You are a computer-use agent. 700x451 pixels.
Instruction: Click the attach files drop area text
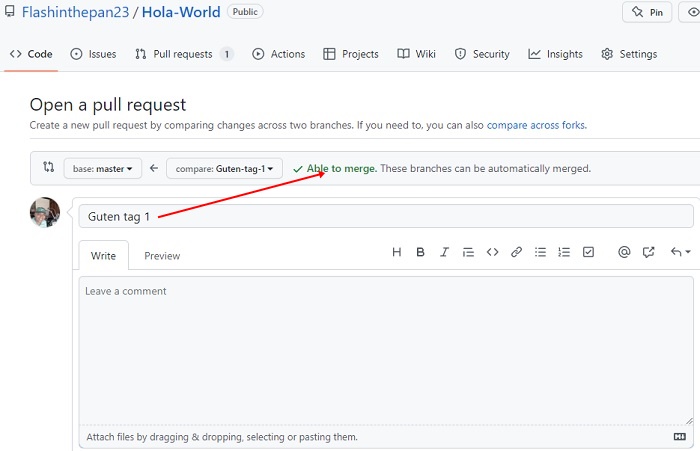click(x=222, y=437)
